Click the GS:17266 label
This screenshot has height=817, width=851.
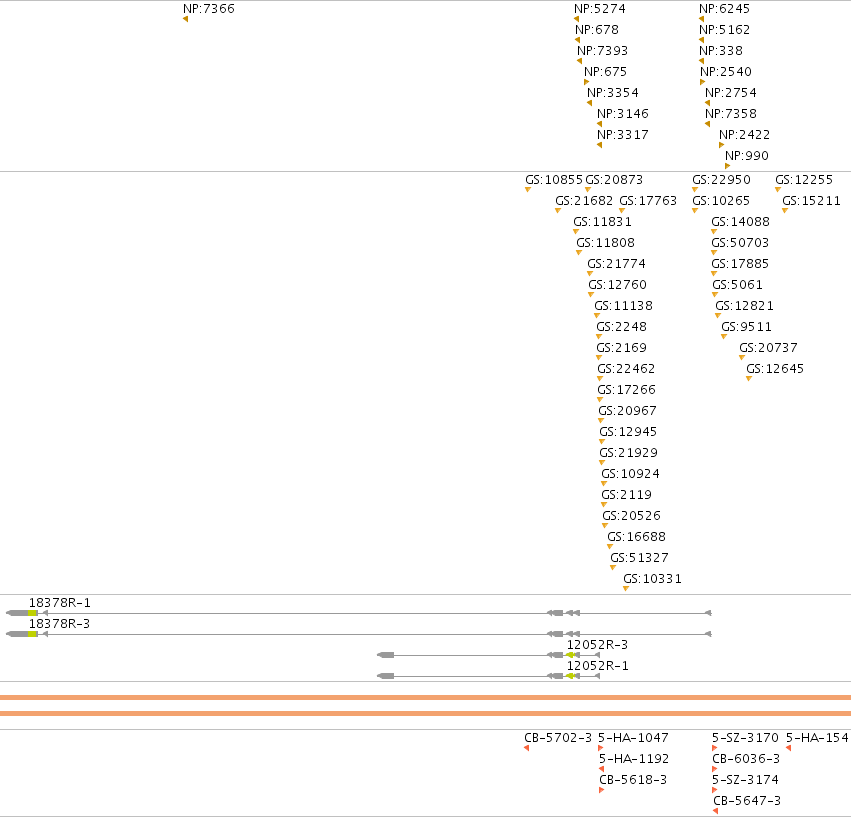pyautogui.click(x=626, y=390)
